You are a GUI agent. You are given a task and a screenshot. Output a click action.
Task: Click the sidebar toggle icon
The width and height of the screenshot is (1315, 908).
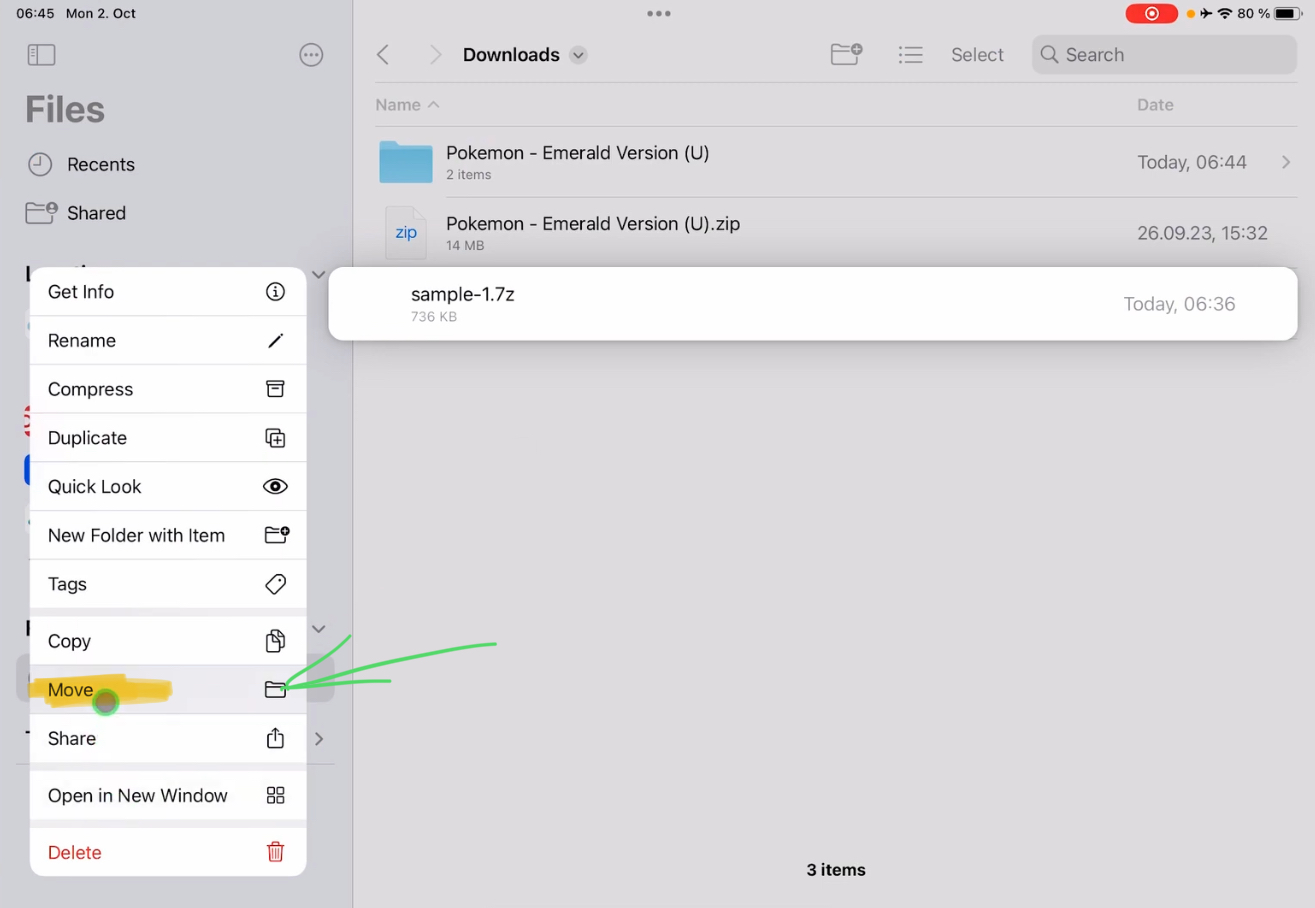pos(41,54)
